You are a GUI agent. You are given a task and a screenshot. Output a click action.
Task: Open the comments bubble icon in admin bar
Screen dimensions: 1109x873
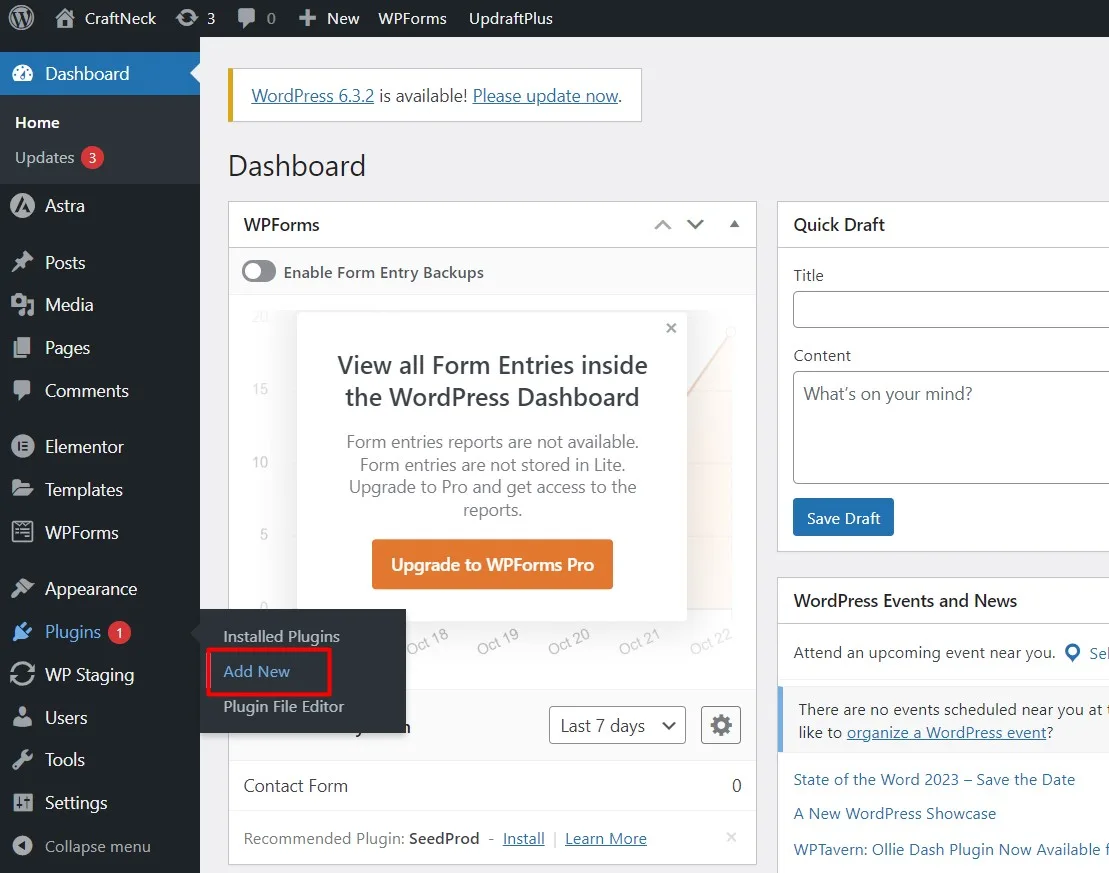(246, 18)
